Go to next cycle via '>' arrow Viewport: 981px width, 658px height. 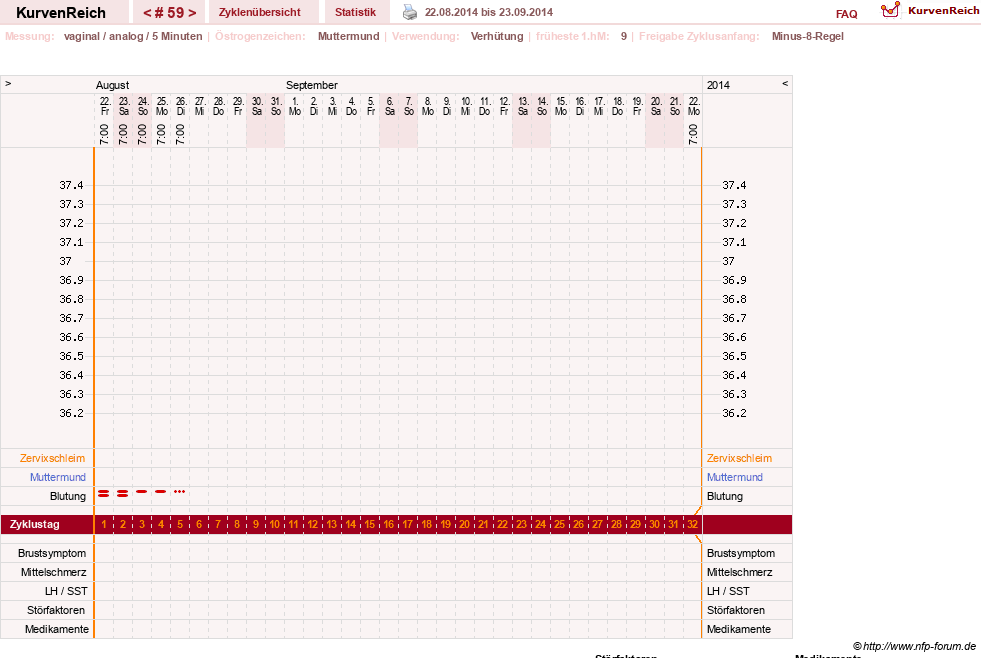click(x=193, y=13)
